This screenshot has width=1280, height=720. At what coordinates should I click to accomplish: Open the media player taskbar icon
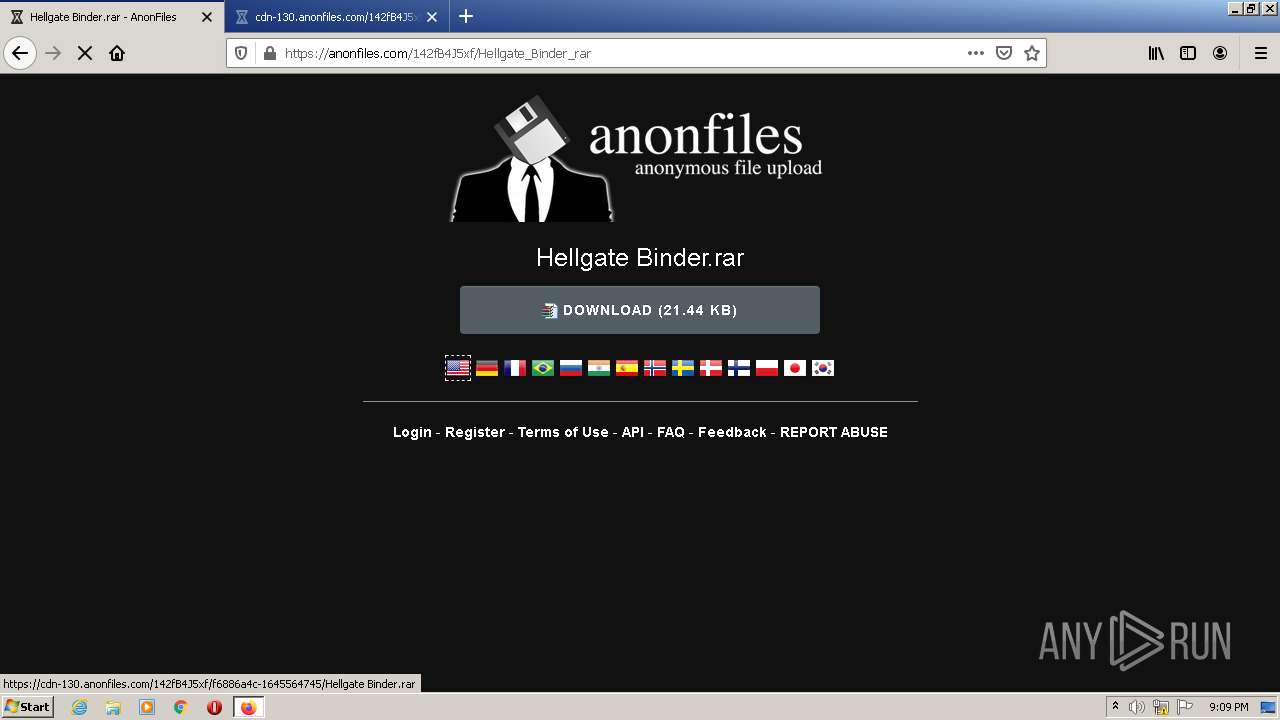[x=147, y=707]
